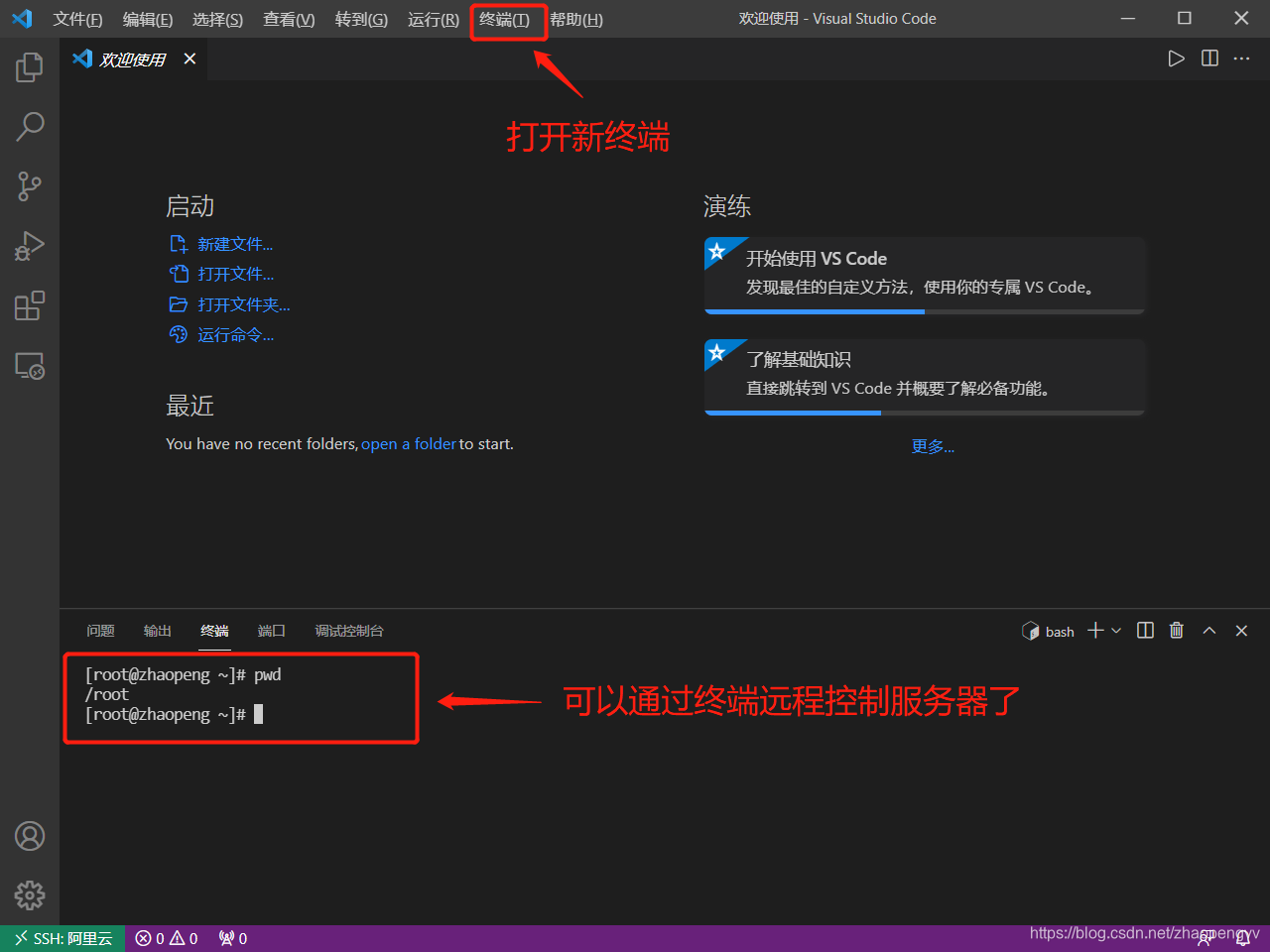The height and width of the screenshot is (952, 1270).
Task: Open the 了解基础知识 walkthrough card
Action: (x=925, y=377)
